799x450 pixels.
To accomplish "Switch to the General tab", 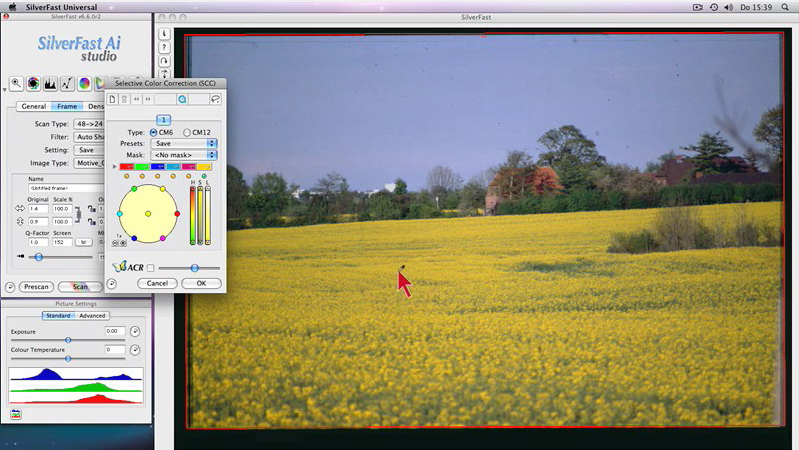I will (x=33, y=106).
